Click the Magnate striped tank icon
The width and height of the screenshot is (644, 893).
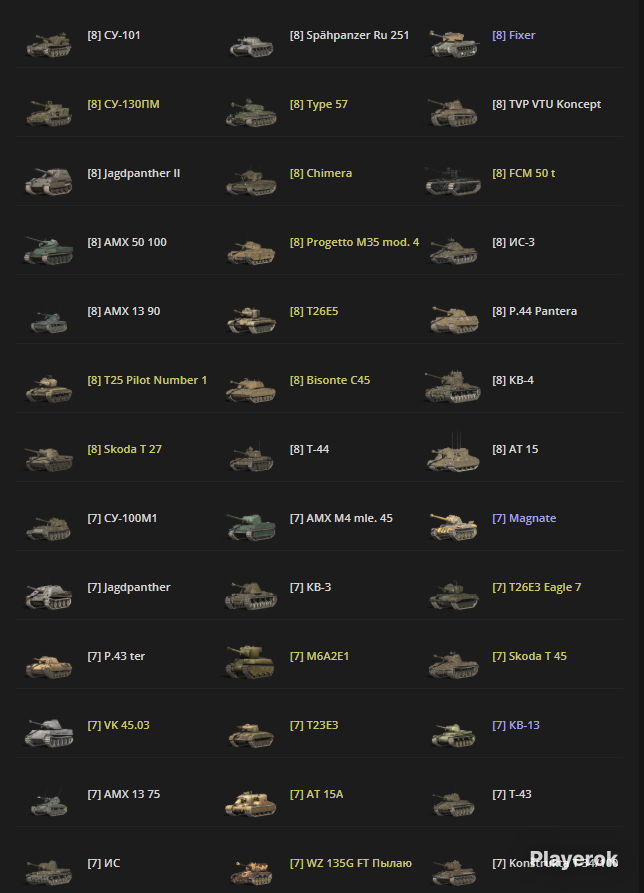point(453,527)
